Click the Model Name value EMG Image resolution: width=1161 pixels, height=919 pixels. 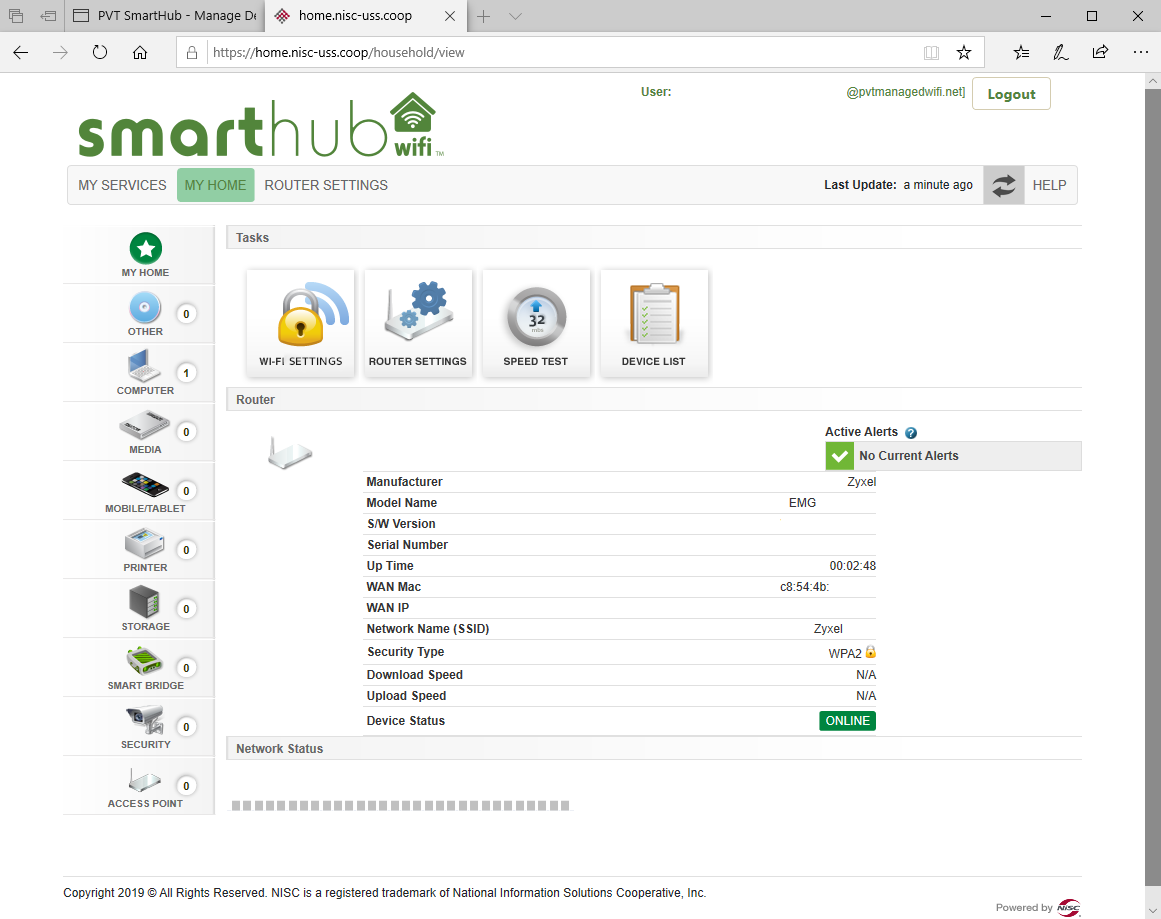(x=802, y=503)
